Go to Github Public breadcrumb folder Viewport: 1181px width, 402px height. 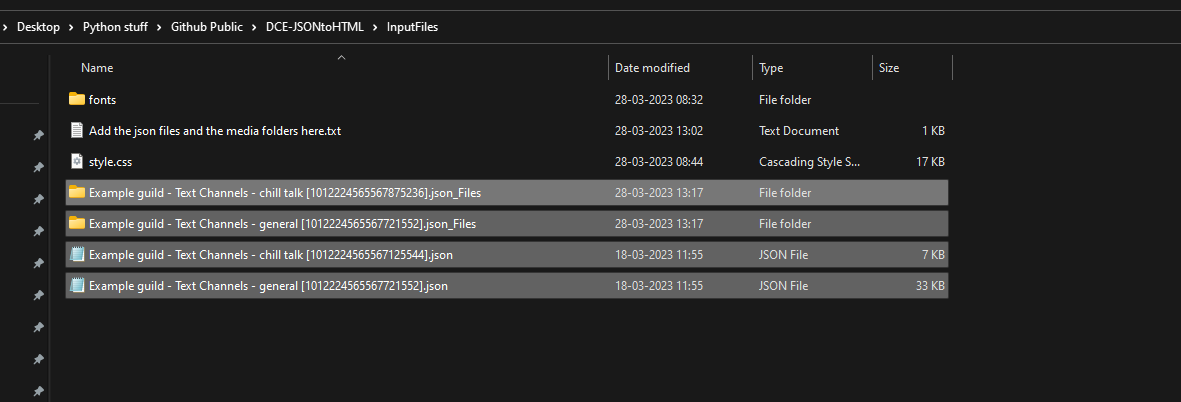click(x=205, y=27)
